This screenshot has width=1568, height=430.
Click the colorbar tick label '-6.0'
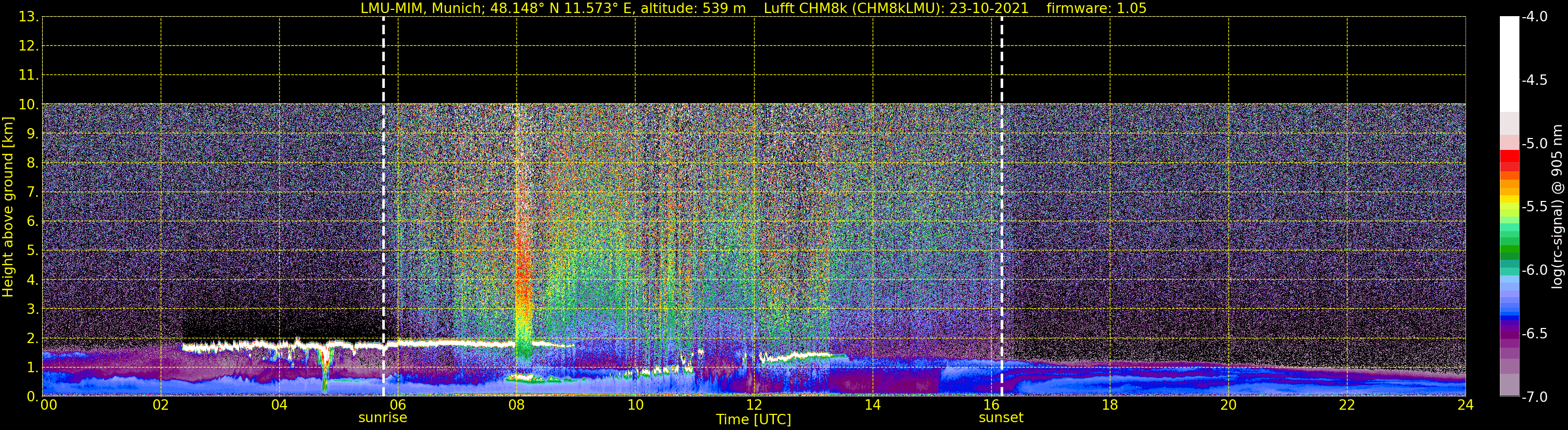(x=1534, y=270)
